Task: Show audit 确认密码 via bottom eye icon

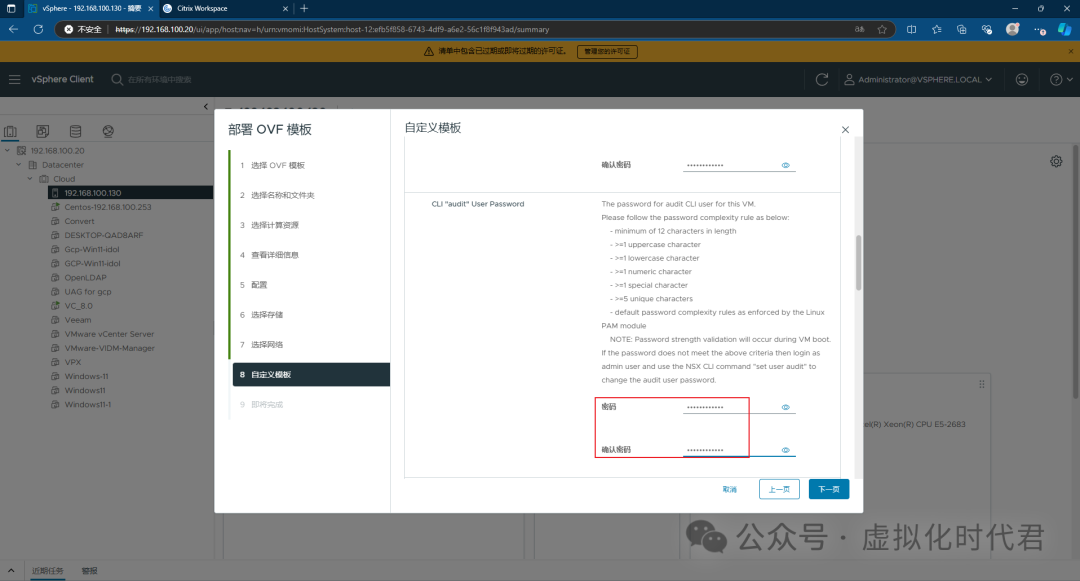Action: point(785,450)
